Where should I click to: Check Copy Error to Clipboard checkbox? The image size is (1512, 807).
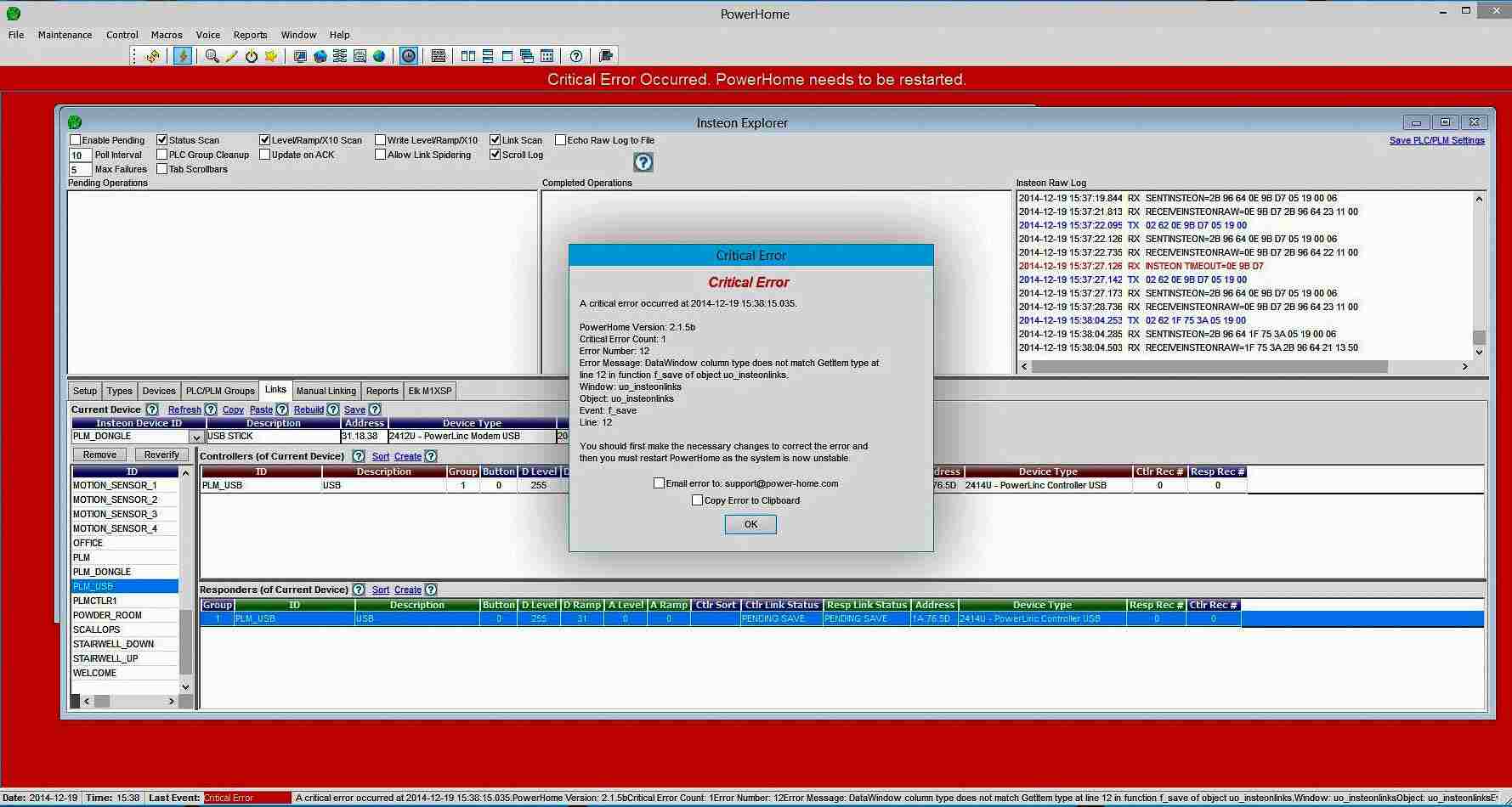pos(698,500)
